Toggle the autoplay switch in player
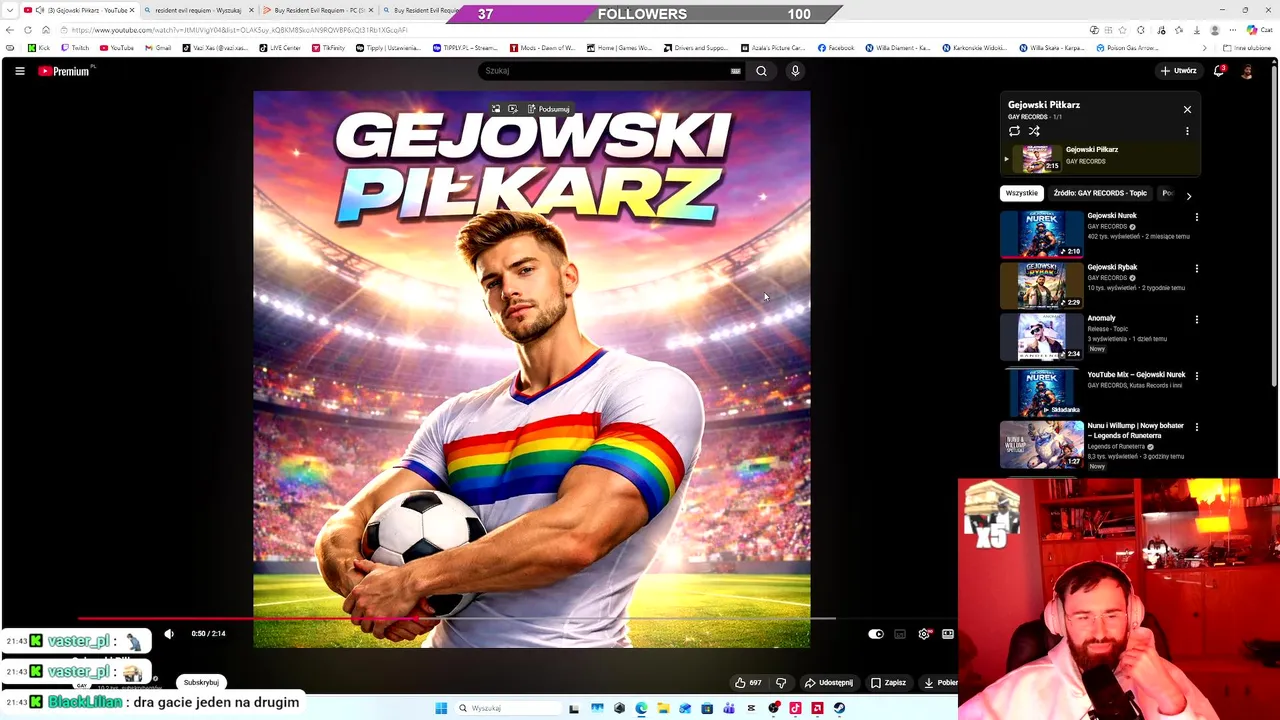 coord(876,633)
